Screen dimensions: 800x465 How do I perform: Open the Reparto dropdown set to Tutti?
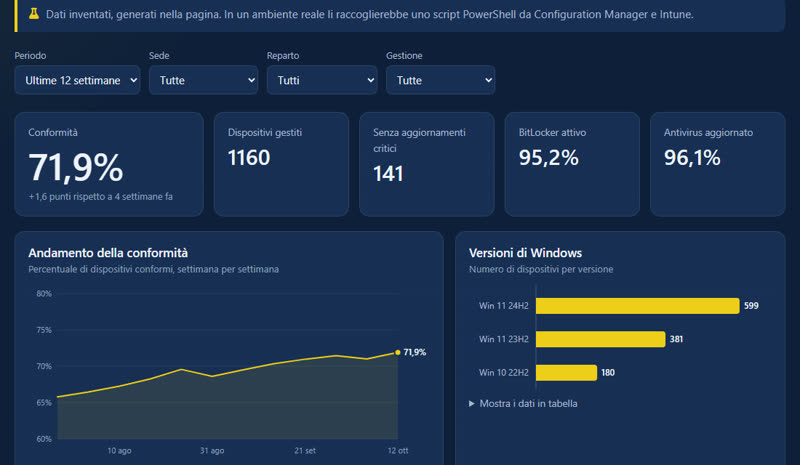[322, 80]
